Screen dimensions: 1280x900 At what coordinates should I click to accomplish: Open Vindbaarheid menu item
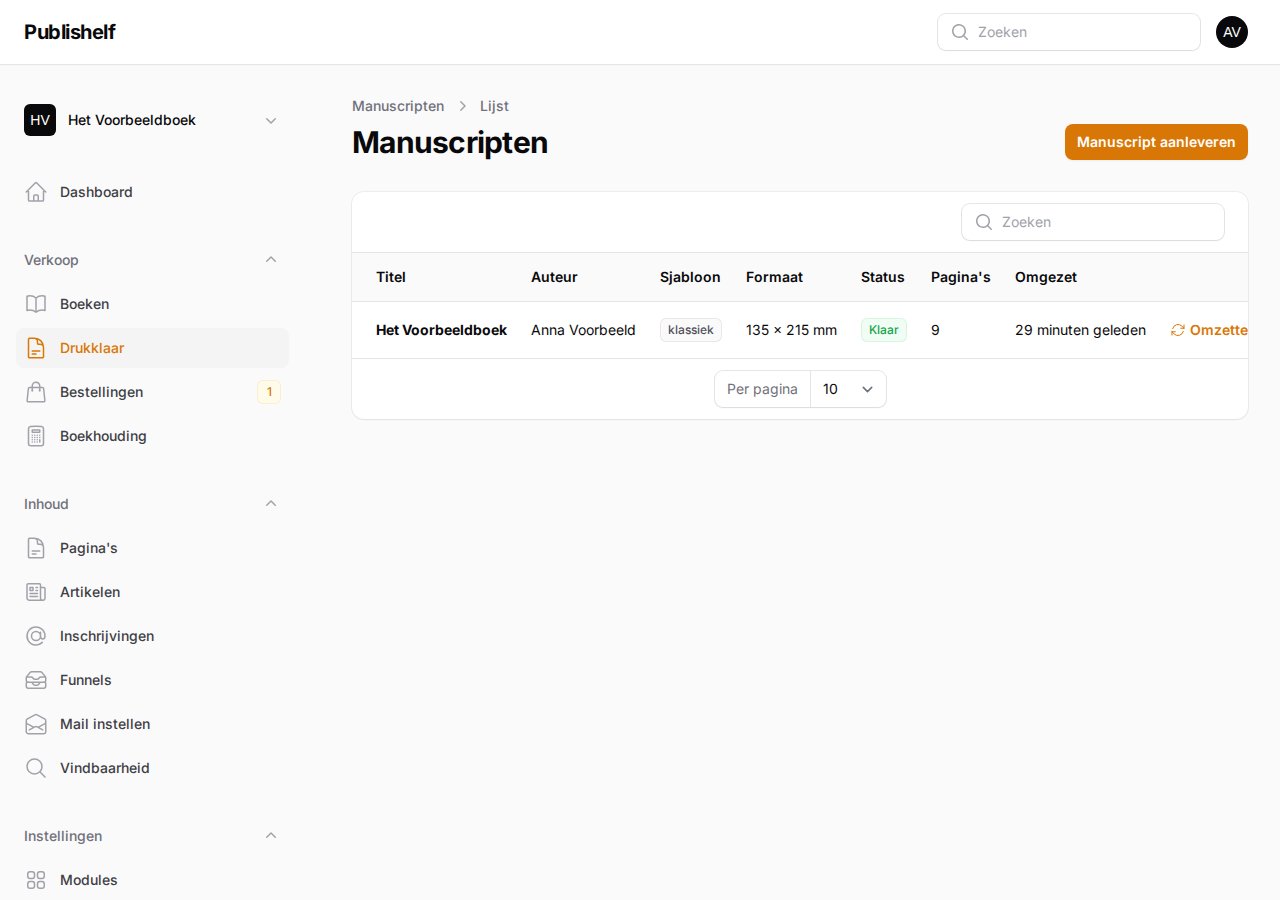coord(153,768)
